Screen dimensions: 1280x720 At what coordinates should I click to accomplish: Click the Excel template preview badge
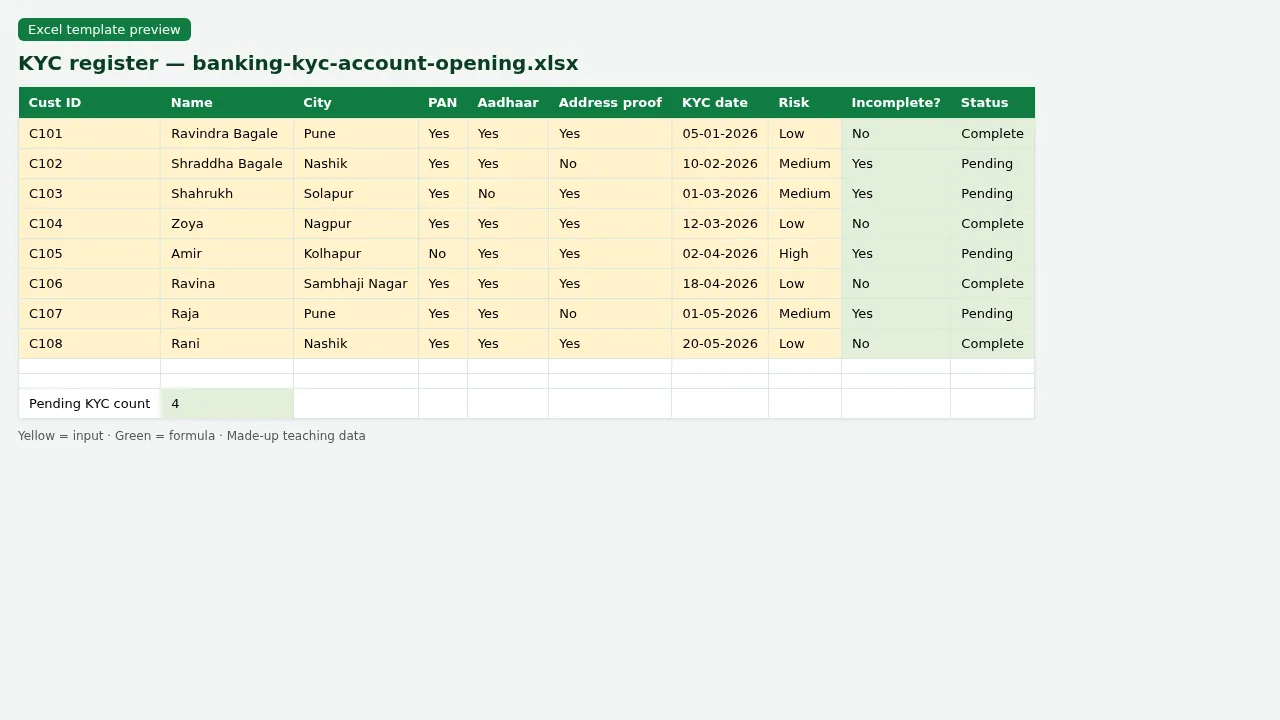tap(104, 30)
